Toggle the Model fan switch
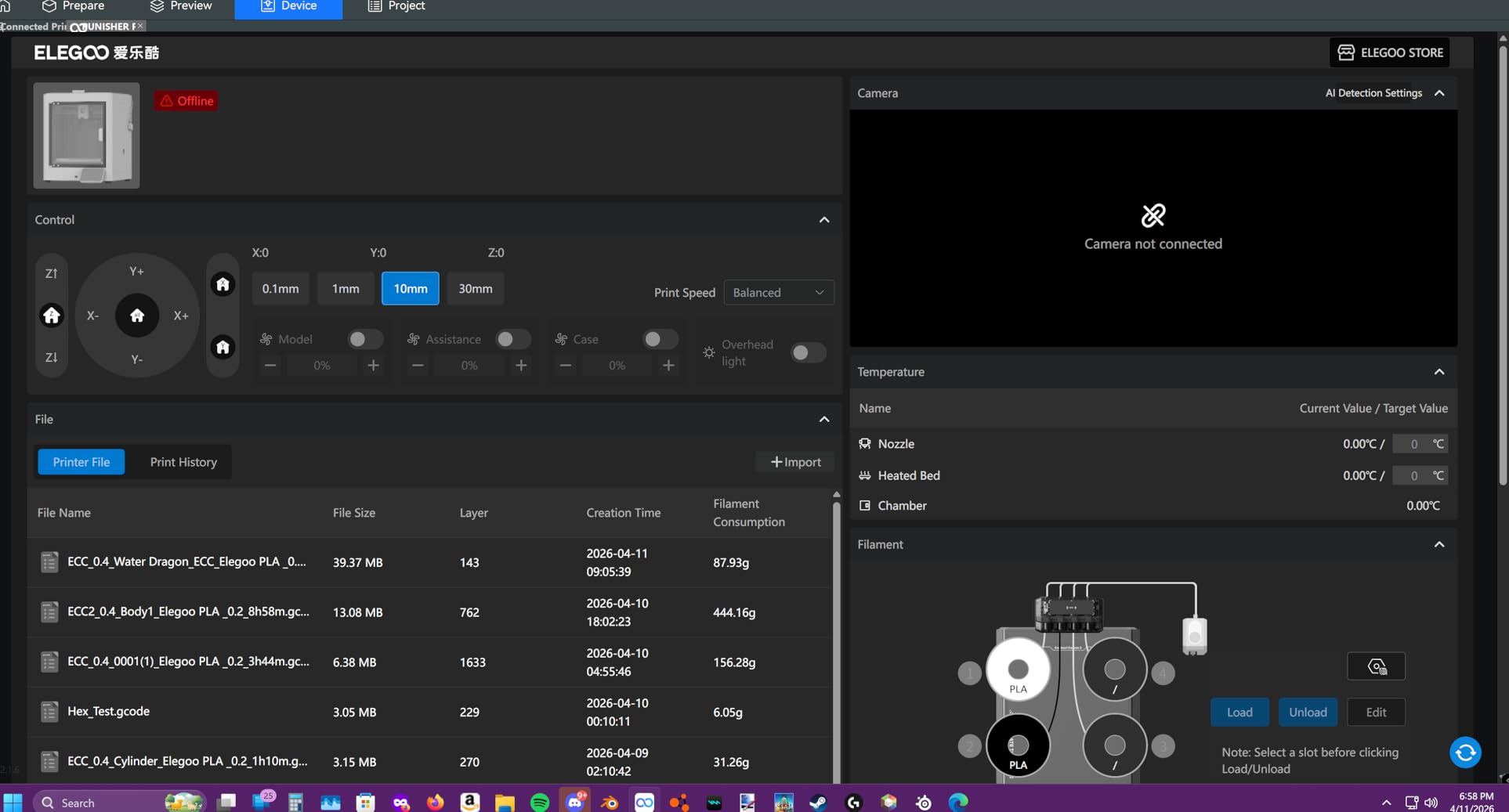Screen dimensions: 1509x812 [364, 339]
